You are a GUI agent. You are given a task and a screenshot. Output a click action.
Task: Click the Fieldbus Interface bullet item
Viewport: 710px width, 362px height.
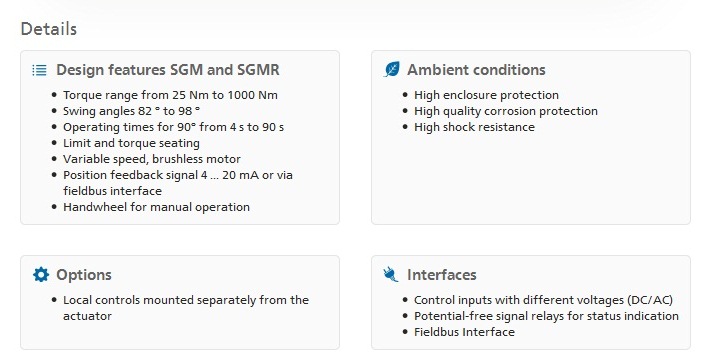point(464,332)
